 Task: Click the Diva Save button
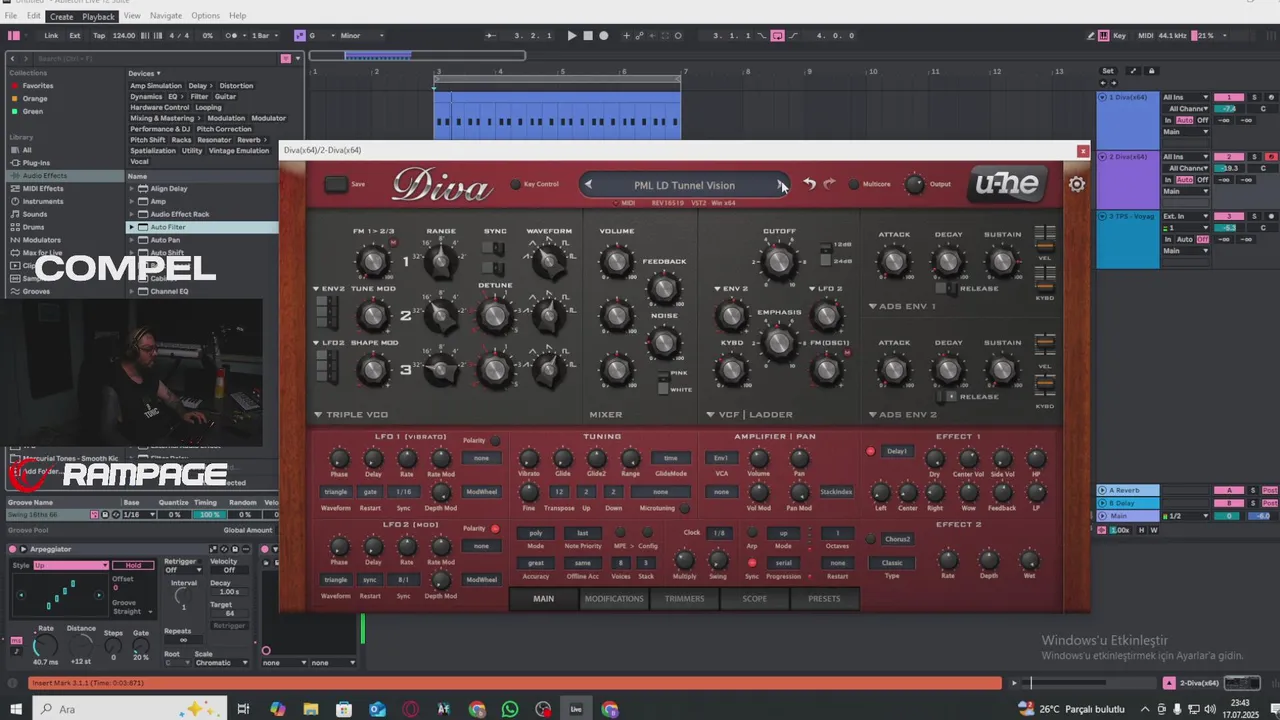[336, 184]
